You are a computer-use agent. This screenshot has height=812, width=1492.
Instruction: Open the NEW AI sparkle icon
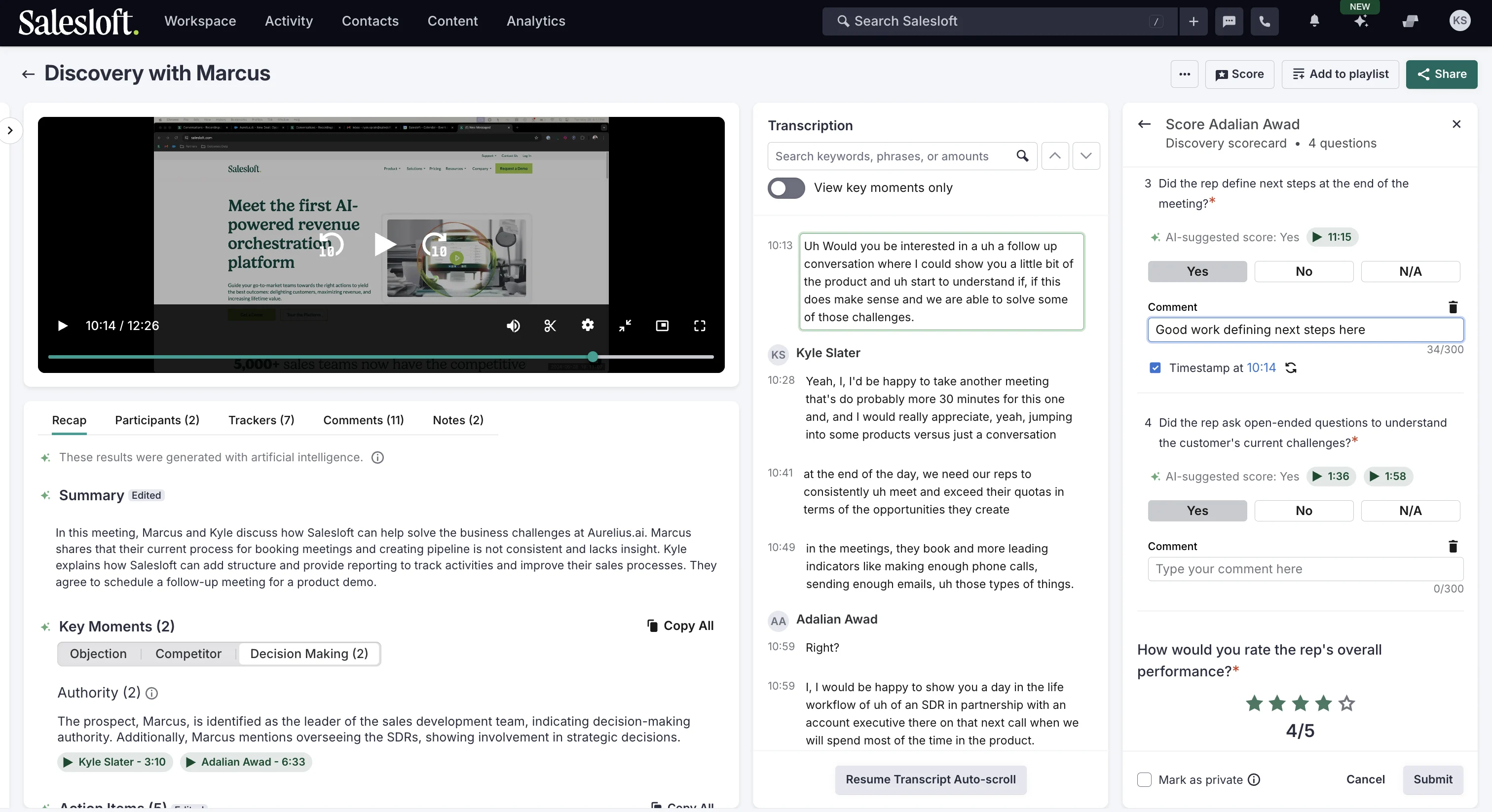point(1361,21)
